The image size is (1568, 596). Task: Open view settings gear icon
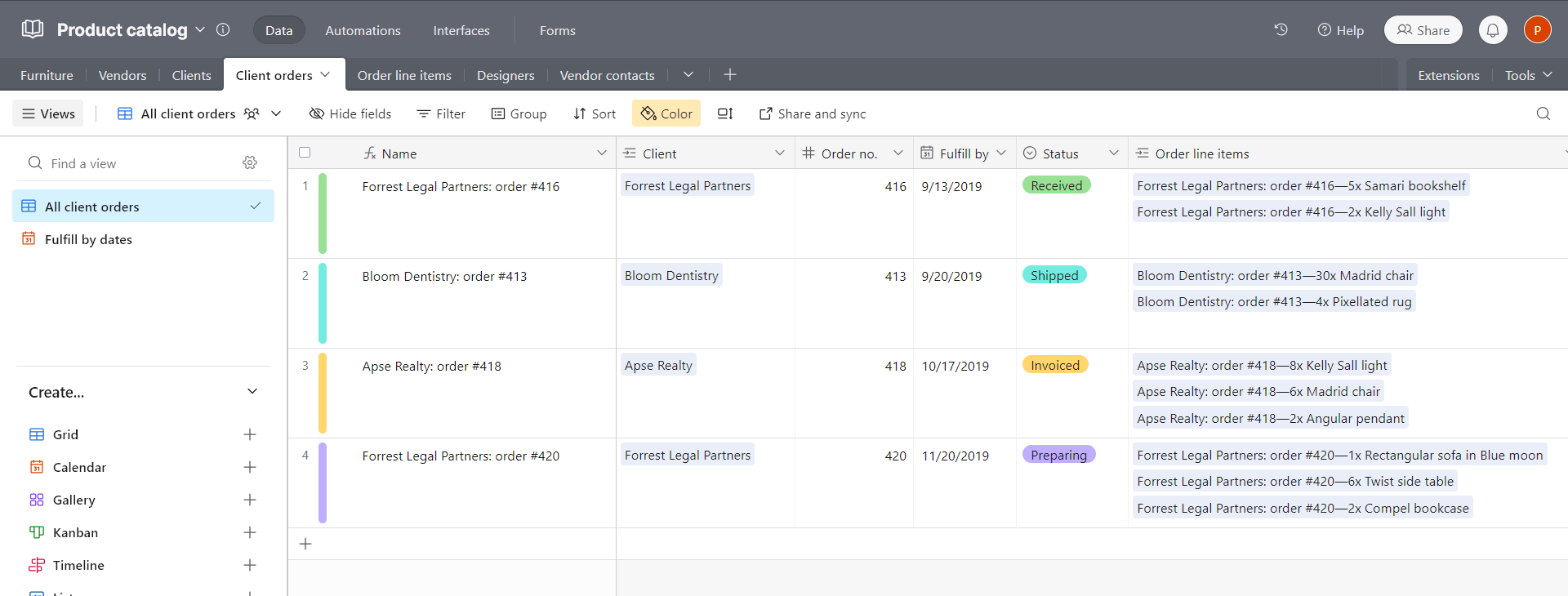click(x=250, y=162)
